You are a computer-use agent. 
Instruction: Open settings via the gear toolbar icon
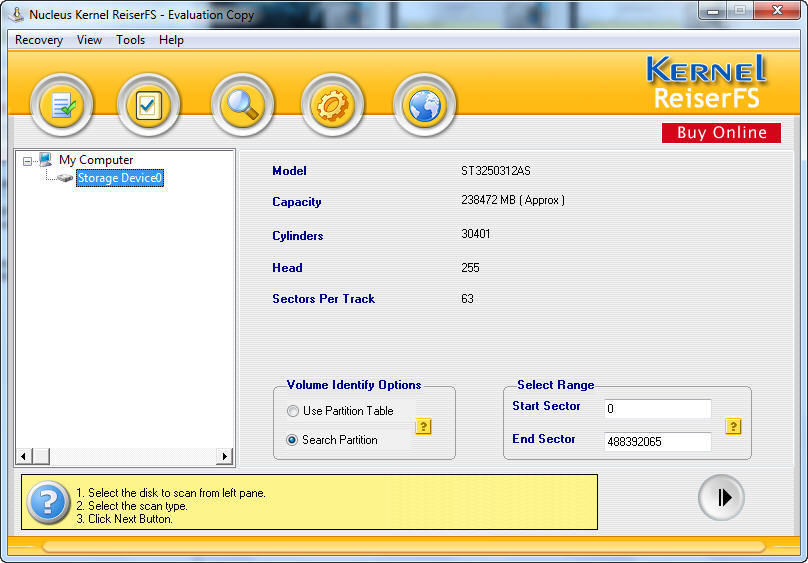(332, 105)
